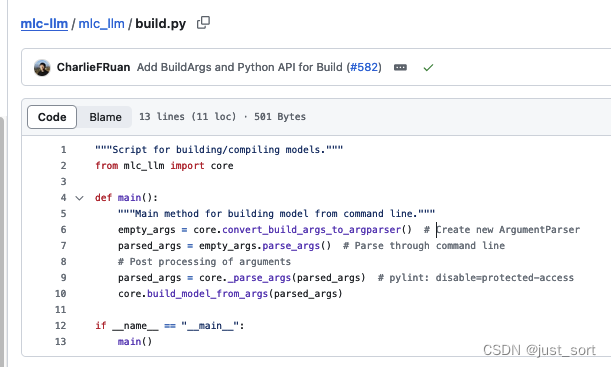Open the mlc-llm repository link
This screenshot has width=611, height=367.
44,24
